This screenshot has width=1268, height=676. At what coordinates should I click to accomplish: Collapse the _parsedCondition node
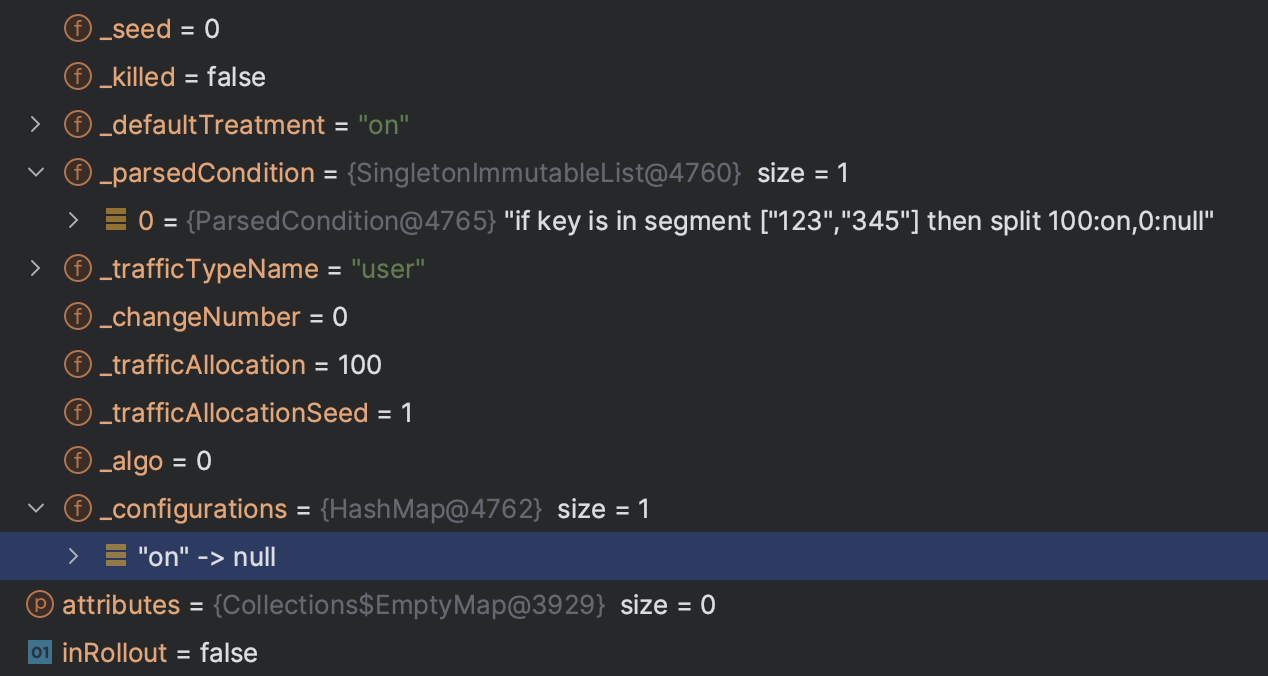(x=36, y=173)
